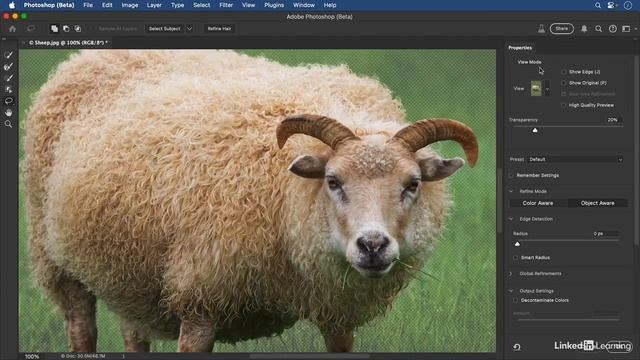Open the Help menu
The height and width of the screenshot is (360, 640).
coord(330,5)
